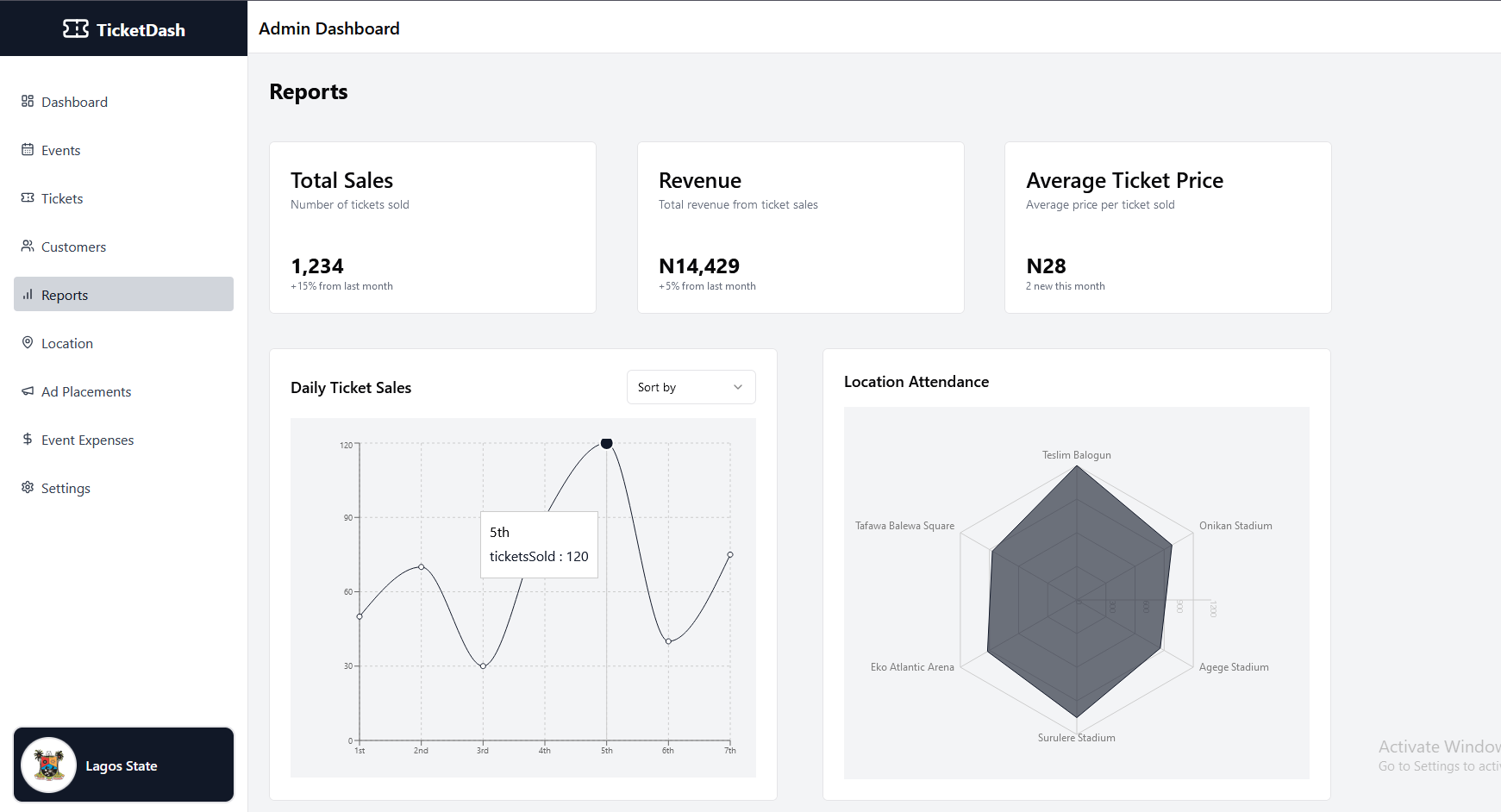Click the Teslim Balogun radar axis label
The image size is (1501, 812).
tap(1076, 455)
